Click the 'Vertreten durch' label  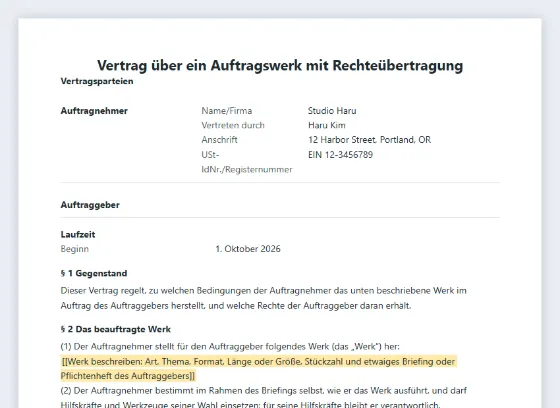pyautogui.click(x=233, y=125)
